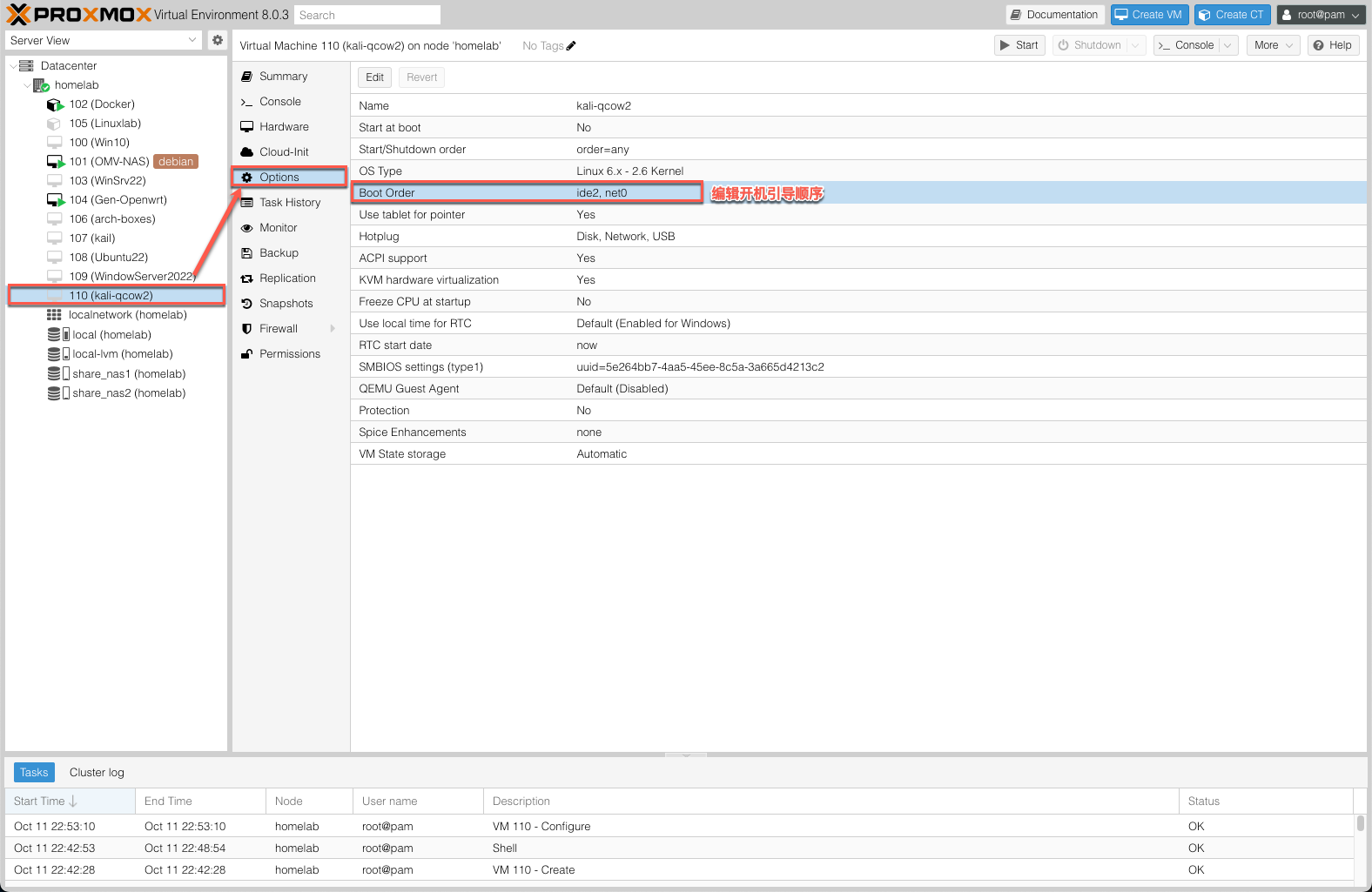Open the Summary panel icon
The width and height of the screenshot is (1372, 892).
(x=247, y=77)
